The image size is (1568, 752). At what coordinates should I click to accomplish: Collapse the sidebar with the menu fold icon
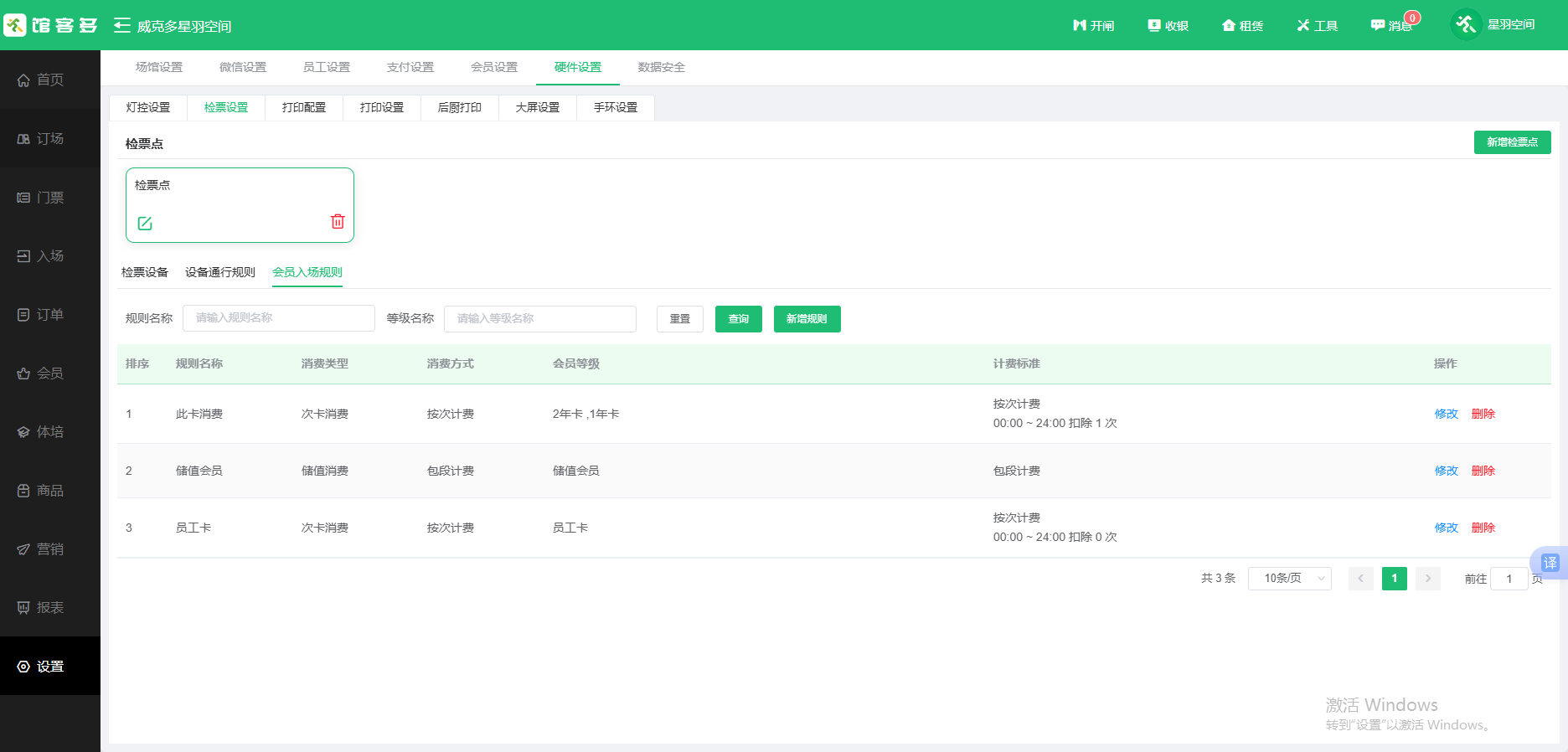click(122, 26)
